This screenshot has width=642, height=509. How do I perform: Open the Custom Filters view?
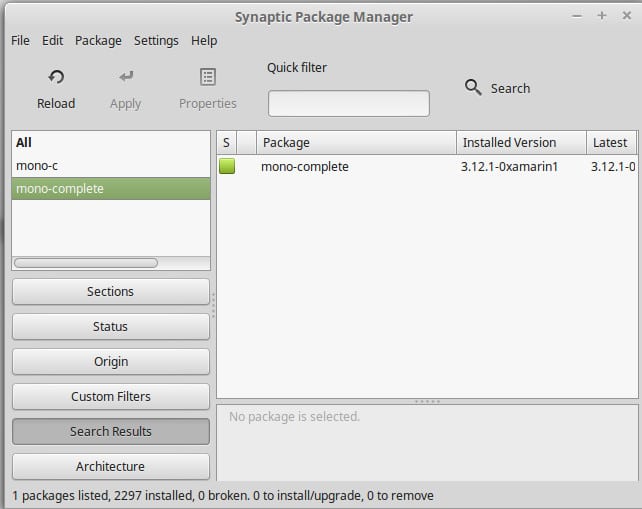(x=110, y=397)
